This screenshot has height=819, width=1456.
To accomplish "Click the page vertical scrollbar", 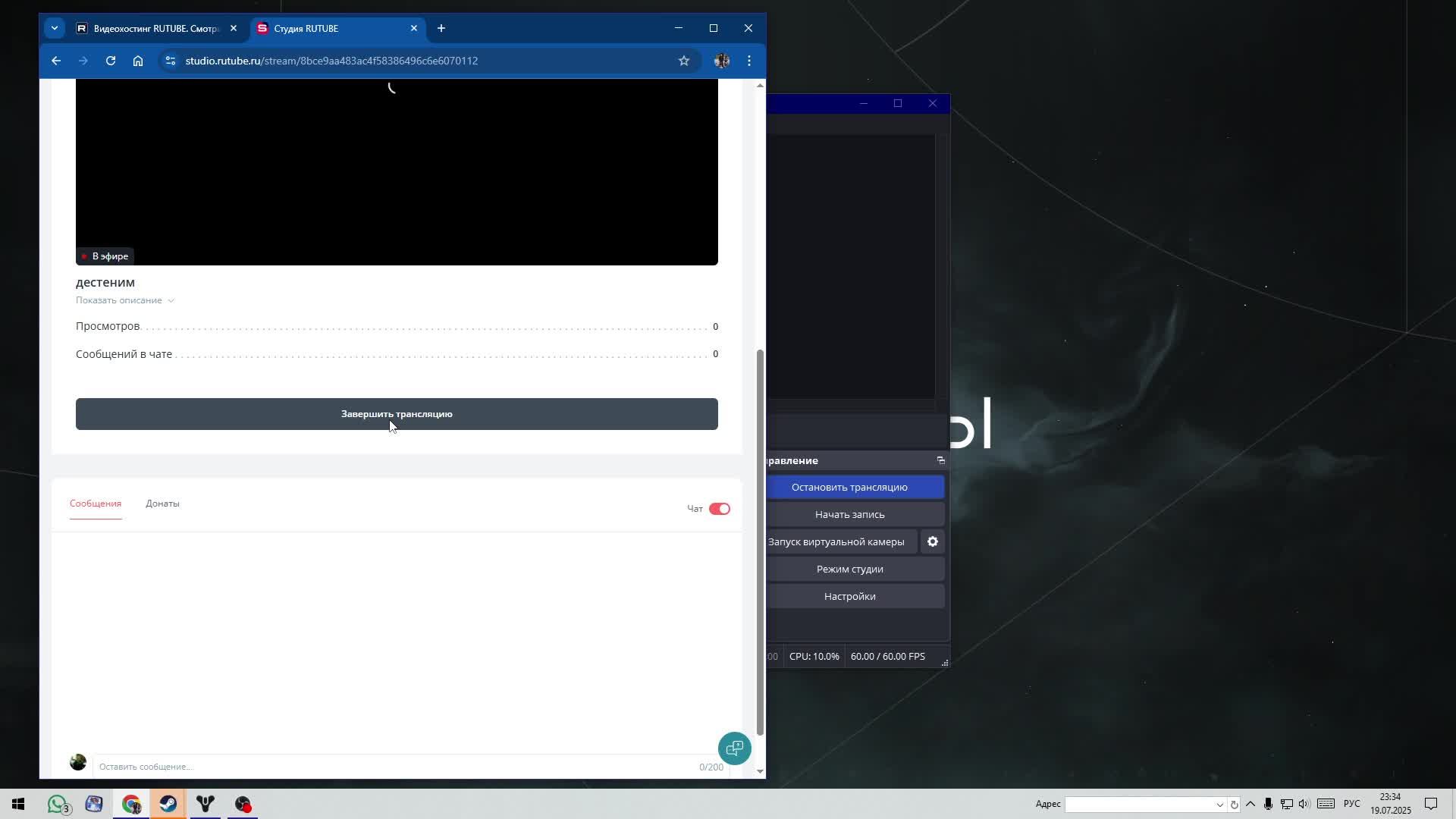I will point(760,542).
